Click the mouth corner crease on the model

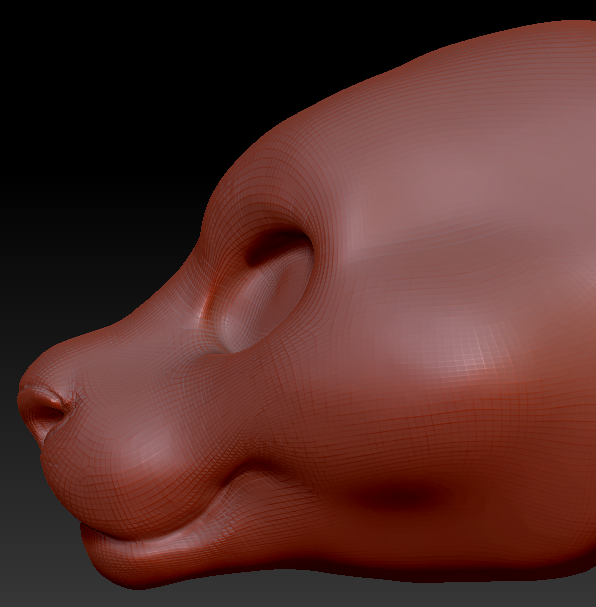[x=253, y=468]
